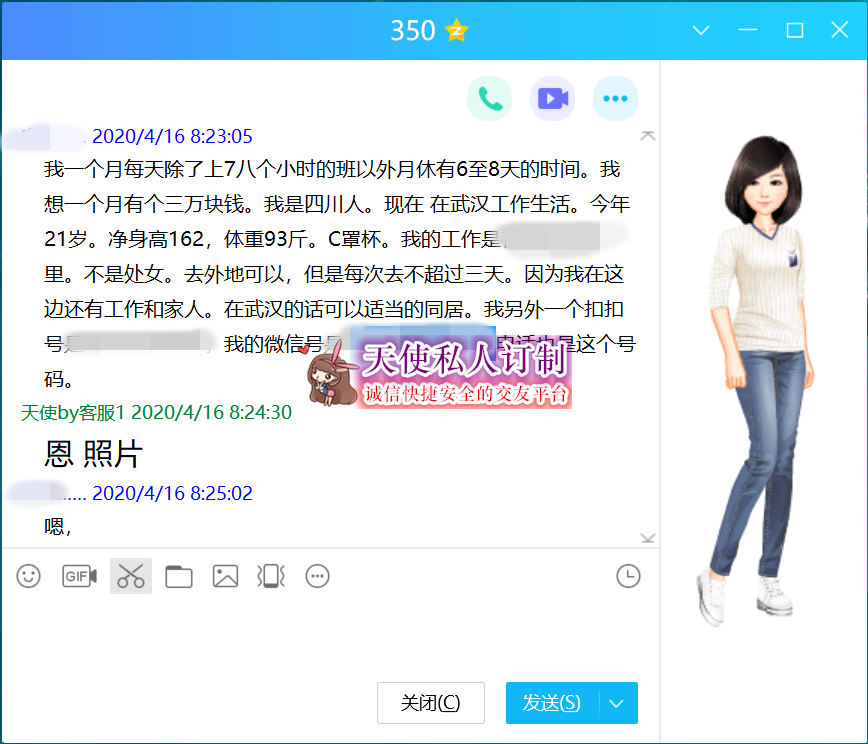This screenshot has height=744, width=868.
Task: Send a window shake nudge
Action: [x=271, y=576]
